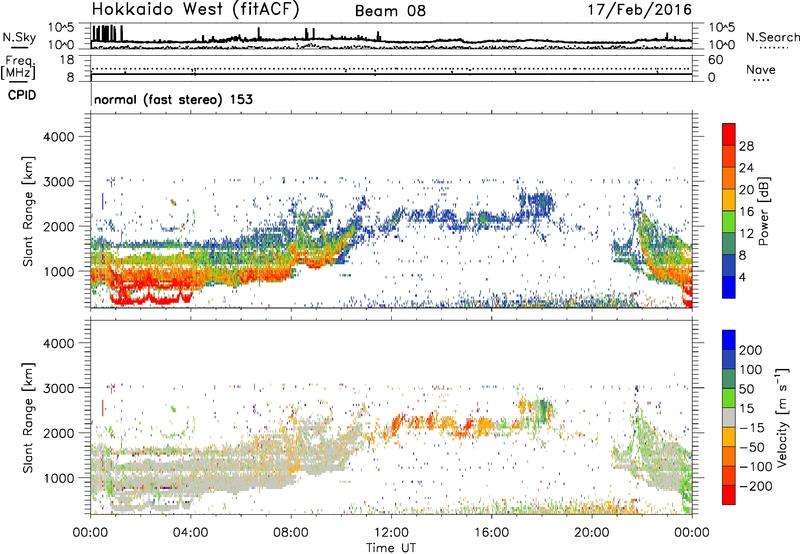The width and height of the screenshot is (800, 554).
Task: Click the '04:00' time axis label
Action: [x=191, y=533]
